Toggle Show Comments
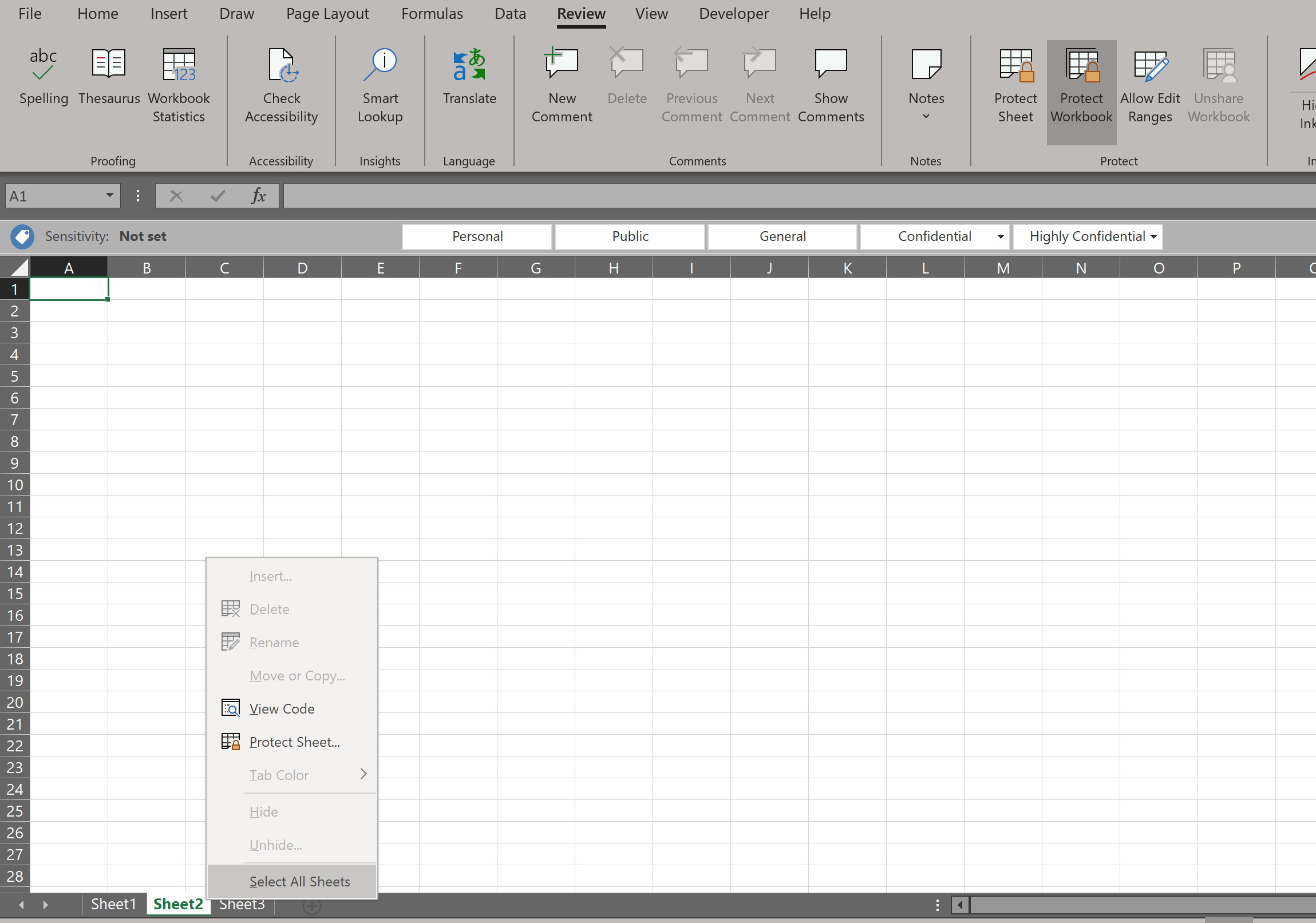Viewport: 1316px width, 923px height. pos(831,83)
